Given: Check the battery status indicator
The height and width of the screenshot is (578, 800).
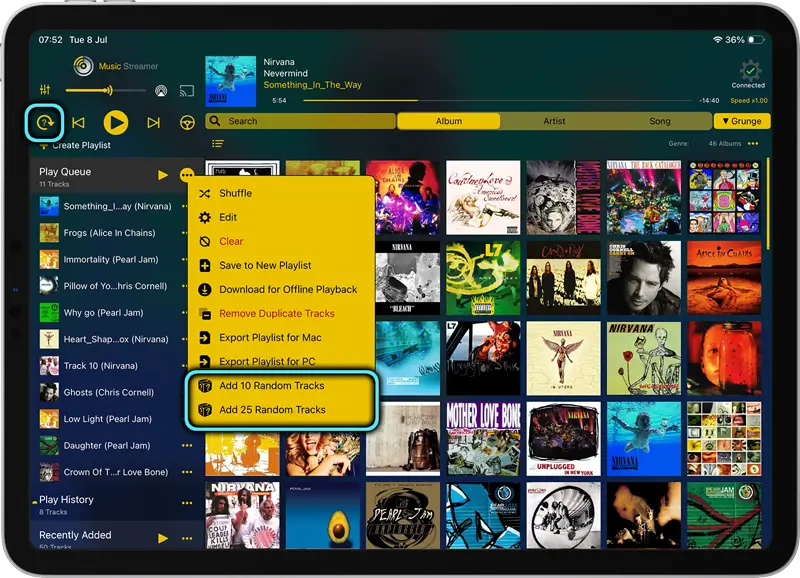Looking at the screenshot, I should (x=756, y=40).
